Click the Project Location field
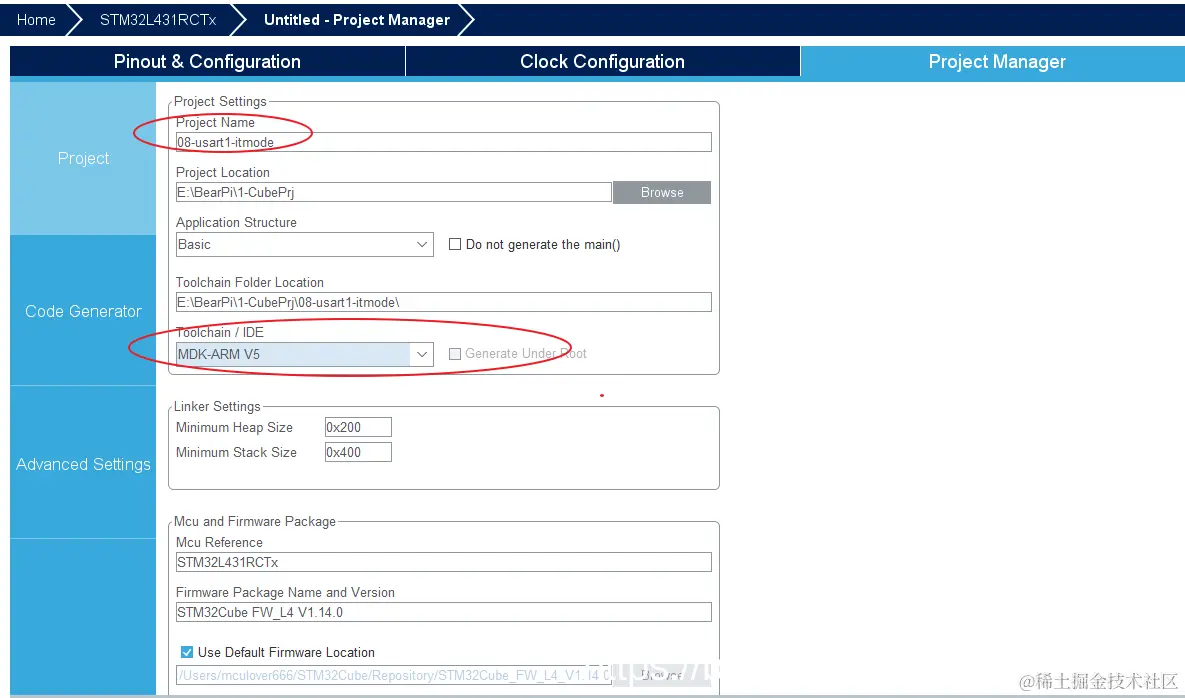Image resolution: width=1185 pixels, height=698 pixels. 393,192
